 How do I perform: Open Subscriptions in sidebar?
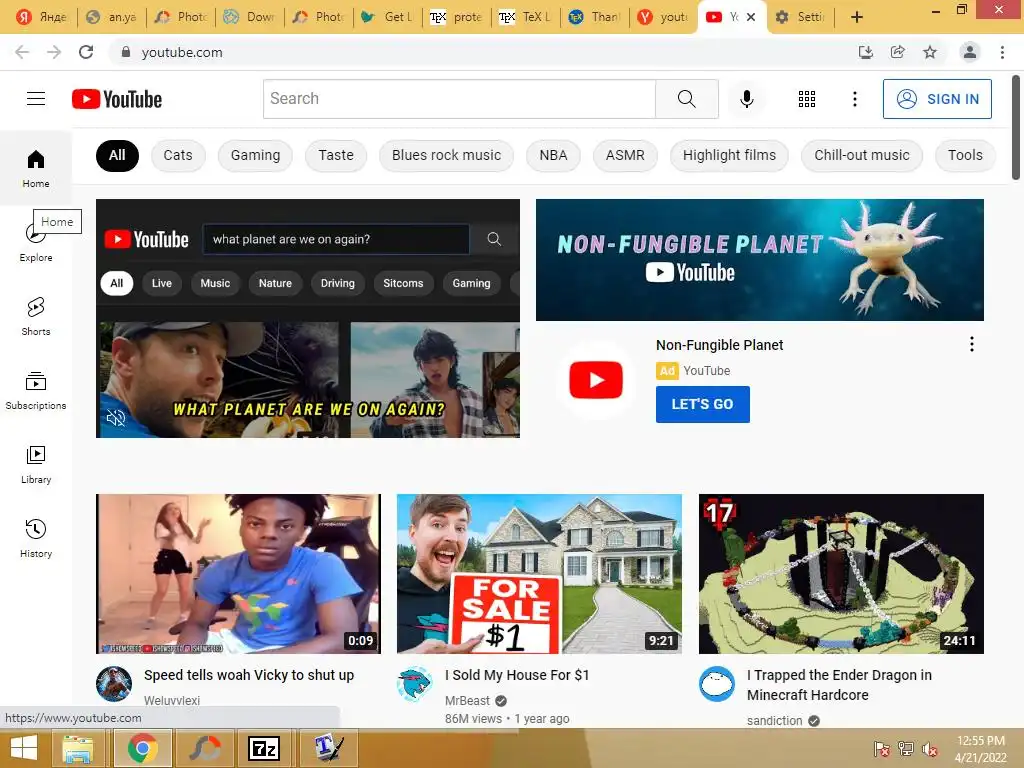click(x=36, y=391)
